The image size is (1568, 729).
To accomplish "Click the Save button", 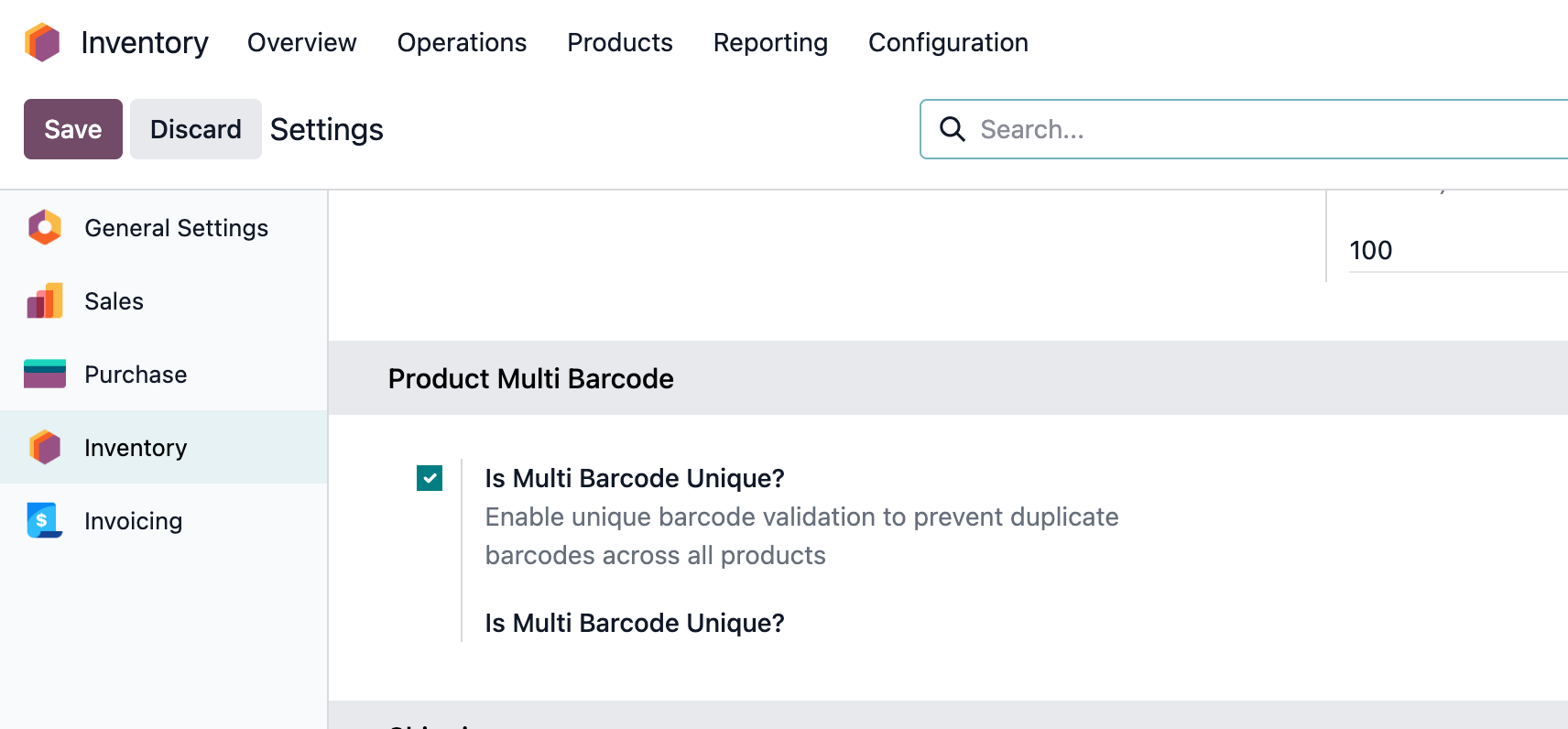I will tap(72, 129).
